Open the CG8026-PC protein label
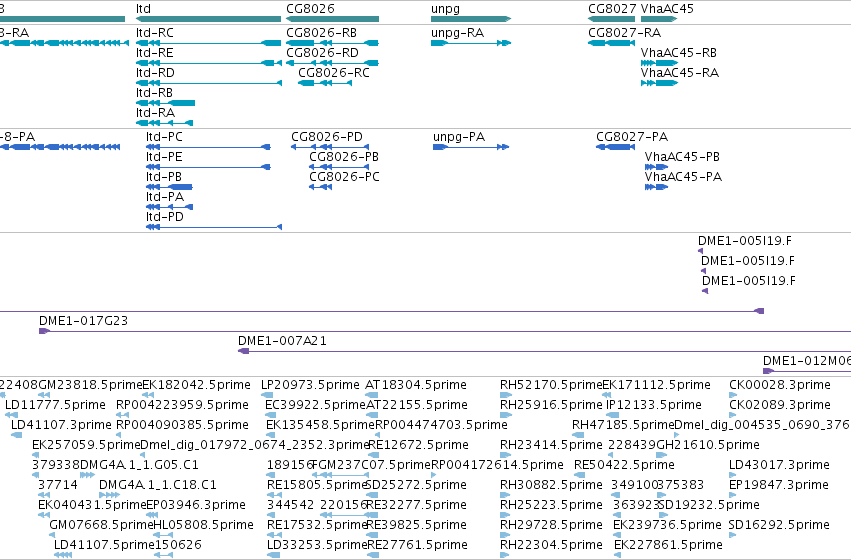This screenshot has width=851, height=560. 344,177
